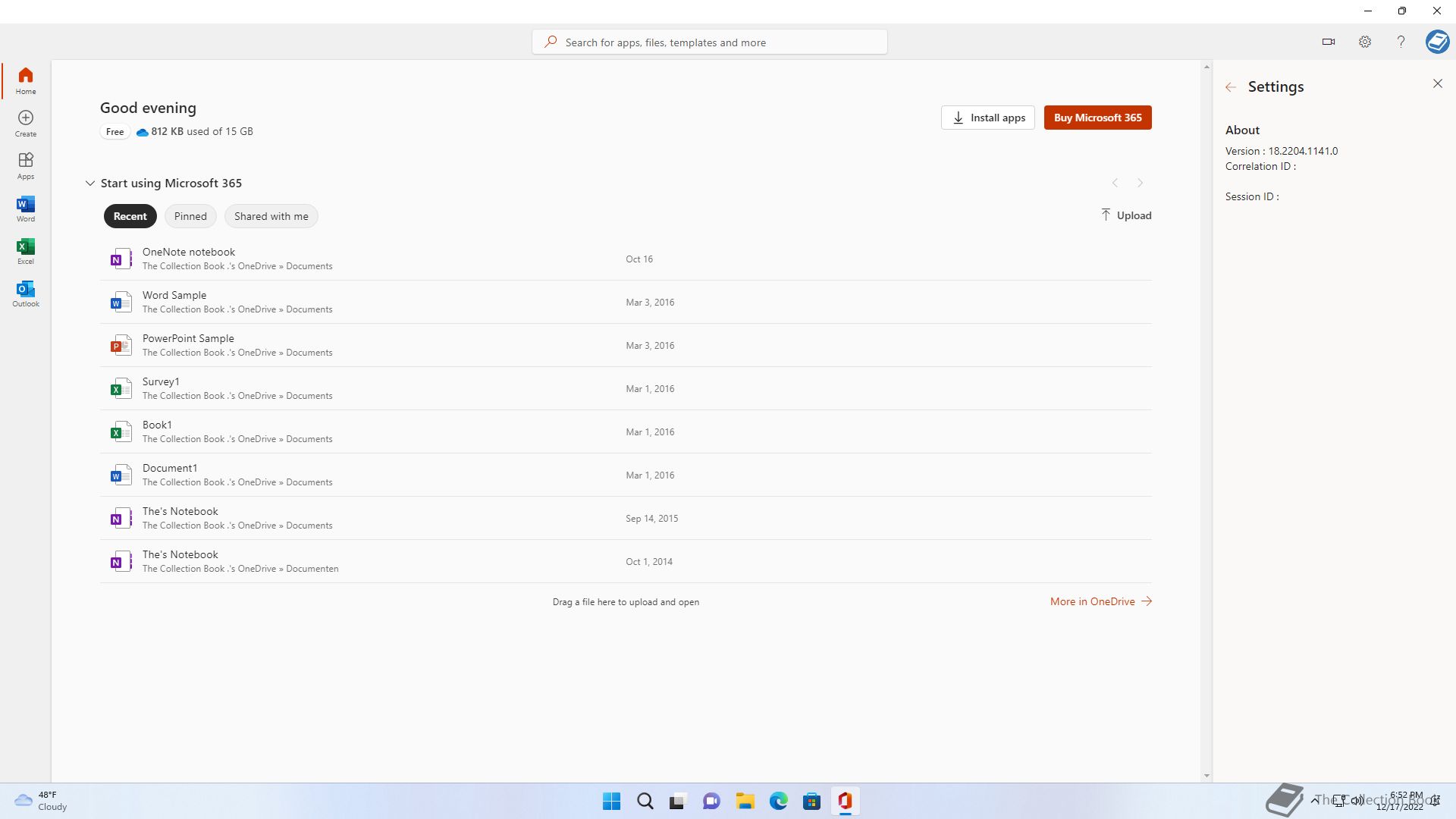This screenshot has width=1456, height=819.
Task: Collapse Start using Microsoft 365 section
Action: click(89, 184)
